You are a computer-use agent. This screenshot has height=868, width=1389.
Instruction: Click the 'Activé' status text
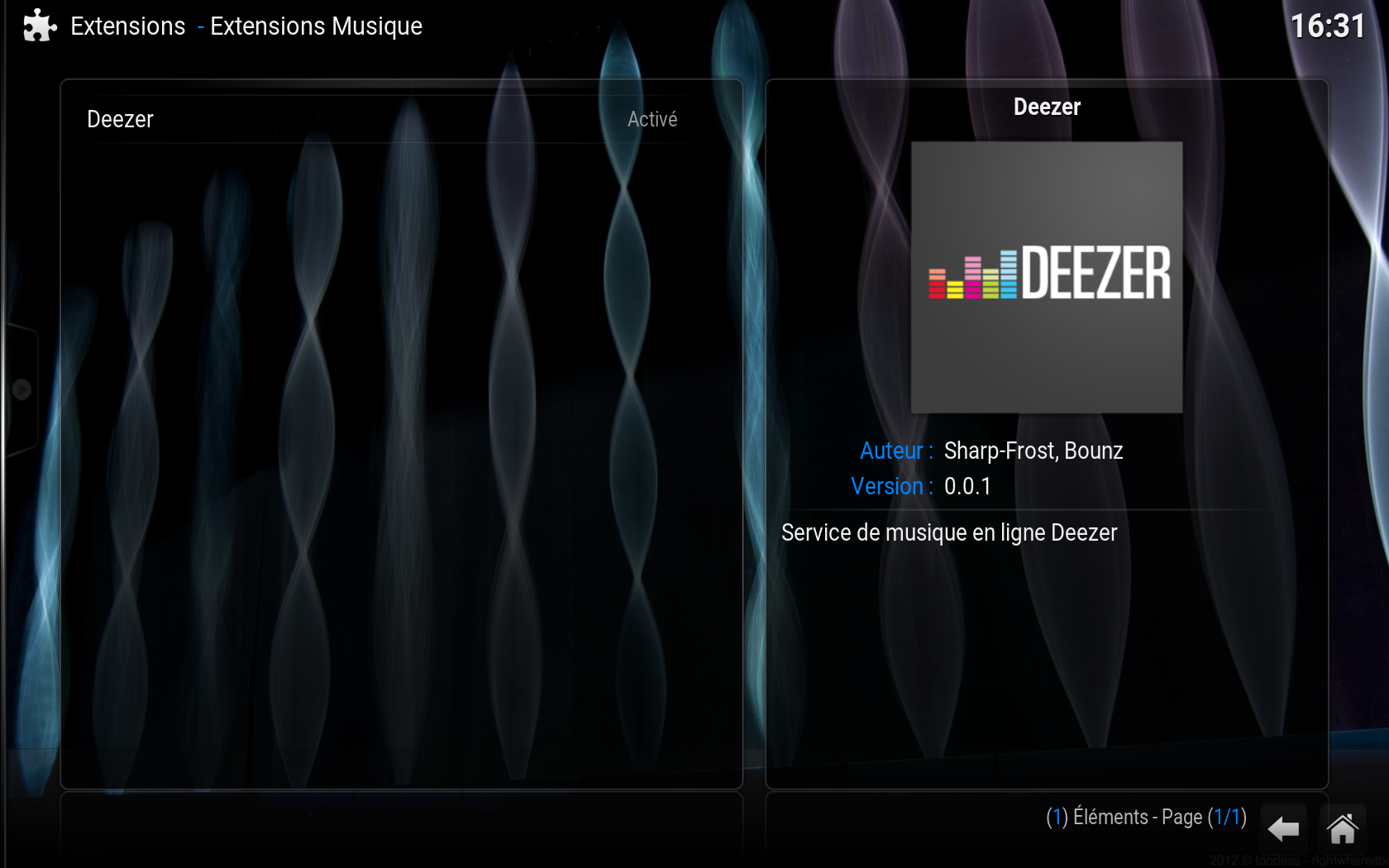(x=652, y=120)
